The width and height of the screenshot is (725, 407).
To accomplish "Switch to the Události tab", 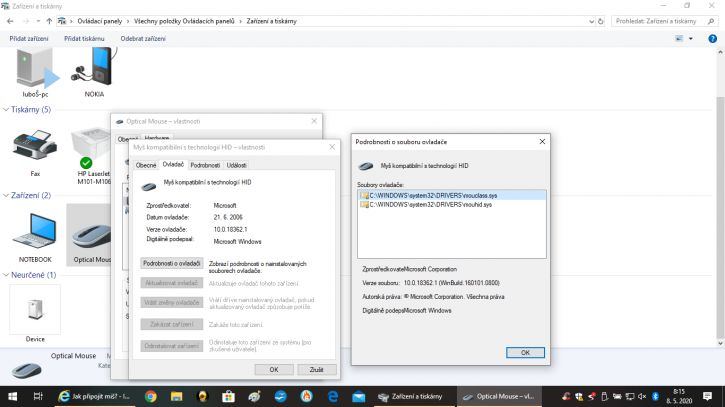I will tap(236, 165).
